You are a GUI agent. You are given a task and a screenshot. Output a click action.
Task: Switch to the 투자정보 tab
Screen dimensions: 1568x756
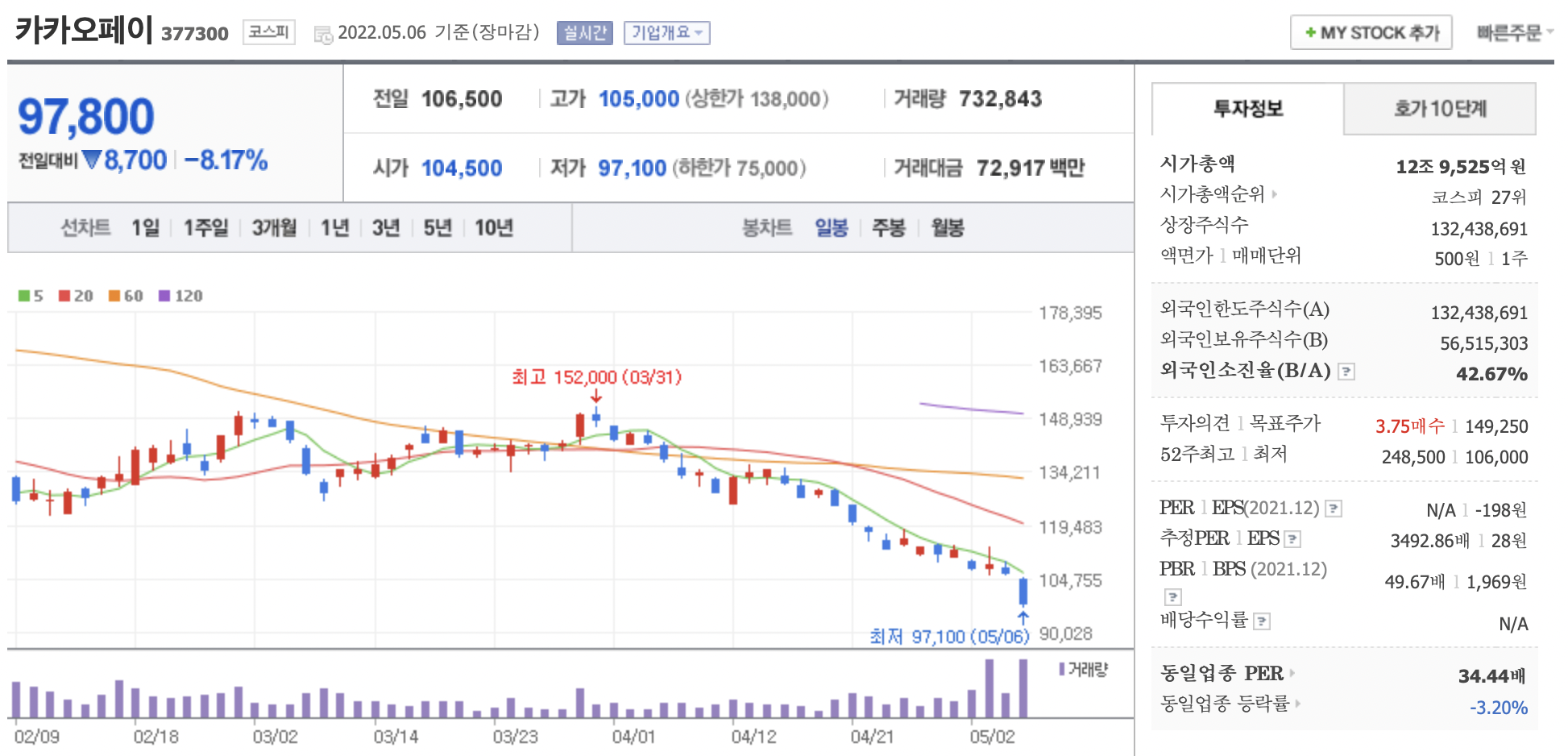click(x=1248, y=109)
